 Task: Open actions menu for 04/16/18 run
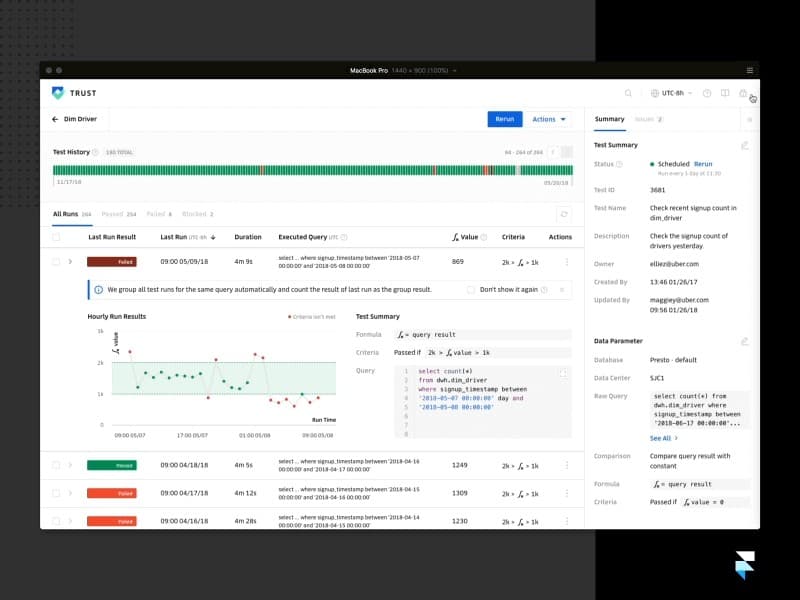[x=567, y=521]
